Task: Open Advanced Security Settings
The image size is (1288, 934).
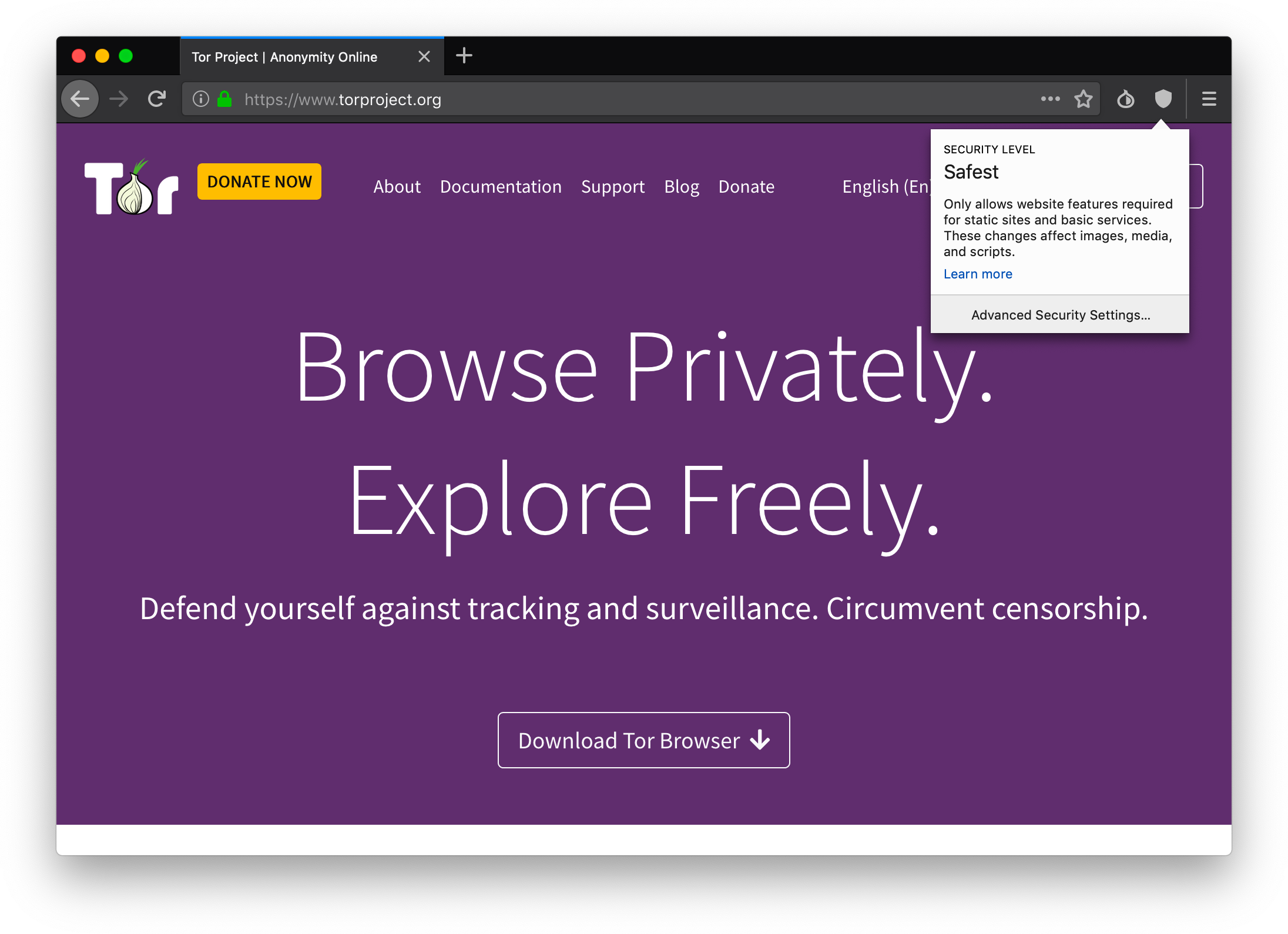Action: (1060, 315)
